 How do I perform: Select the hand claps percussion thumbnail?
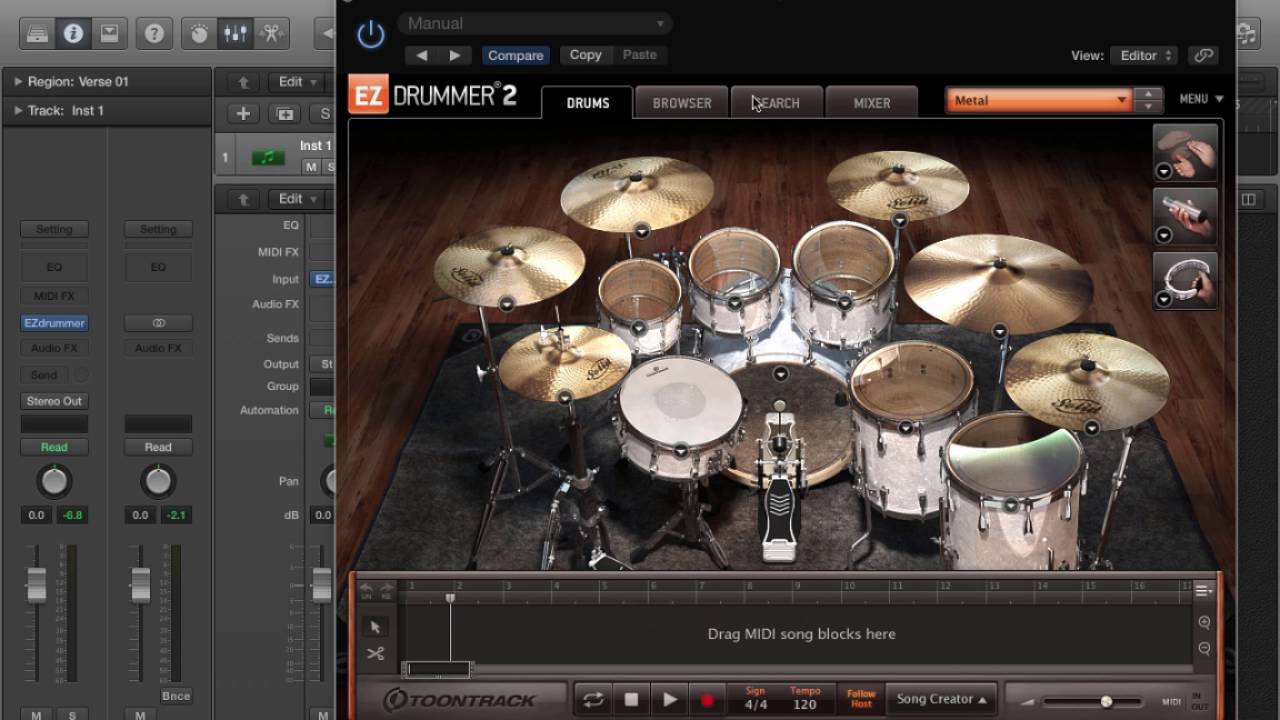point(1185,152)
